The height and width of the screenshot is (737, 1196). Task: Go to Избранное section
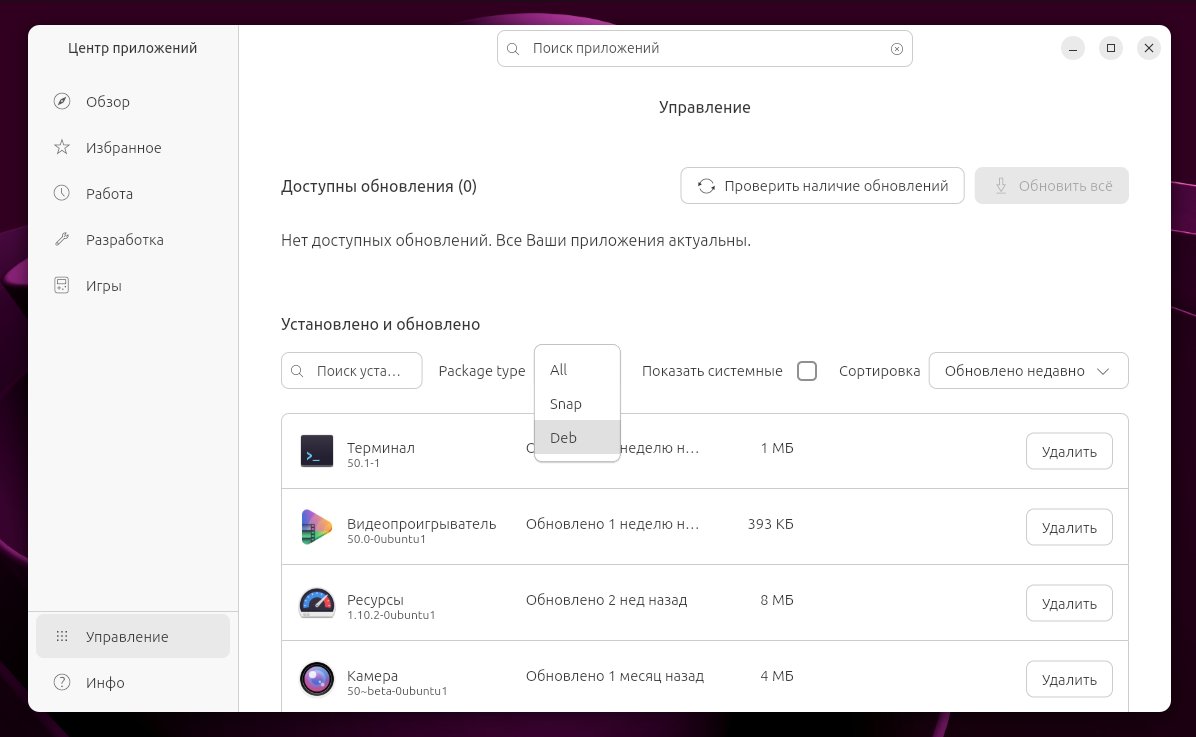point(133,147)
